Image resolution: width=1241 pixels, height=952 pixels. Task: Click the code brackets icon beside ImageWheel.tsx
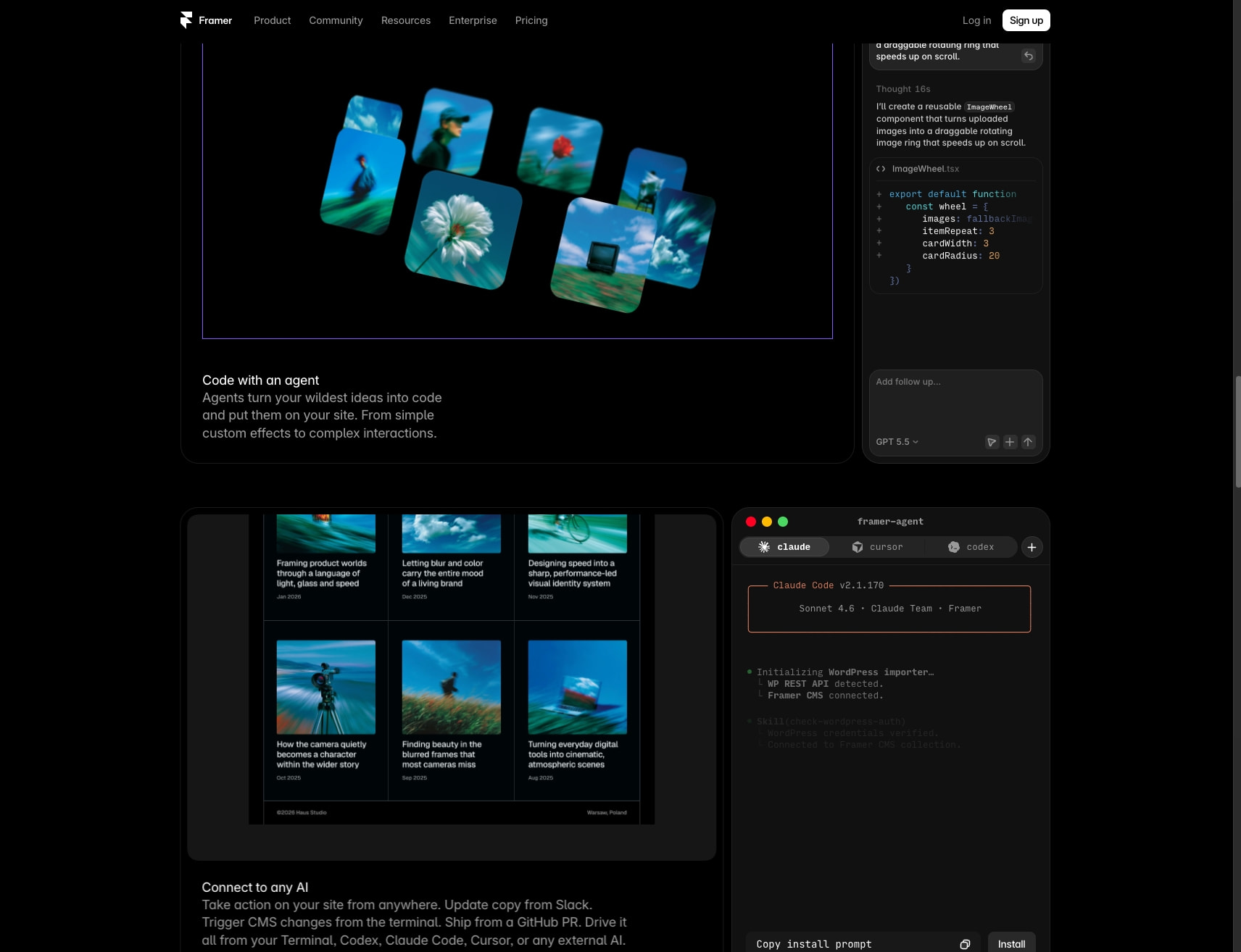click(x=881, y=169)
